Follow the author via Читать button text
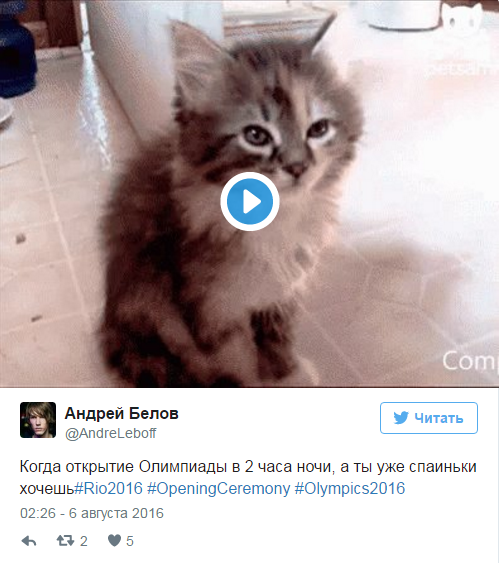 [439, 418]
